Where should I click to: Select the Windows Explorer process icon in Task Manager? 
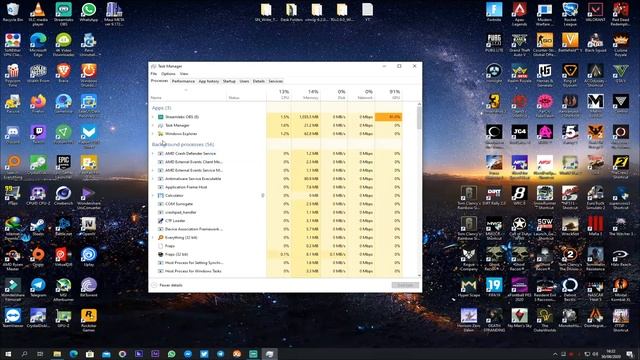pos(160,133)
